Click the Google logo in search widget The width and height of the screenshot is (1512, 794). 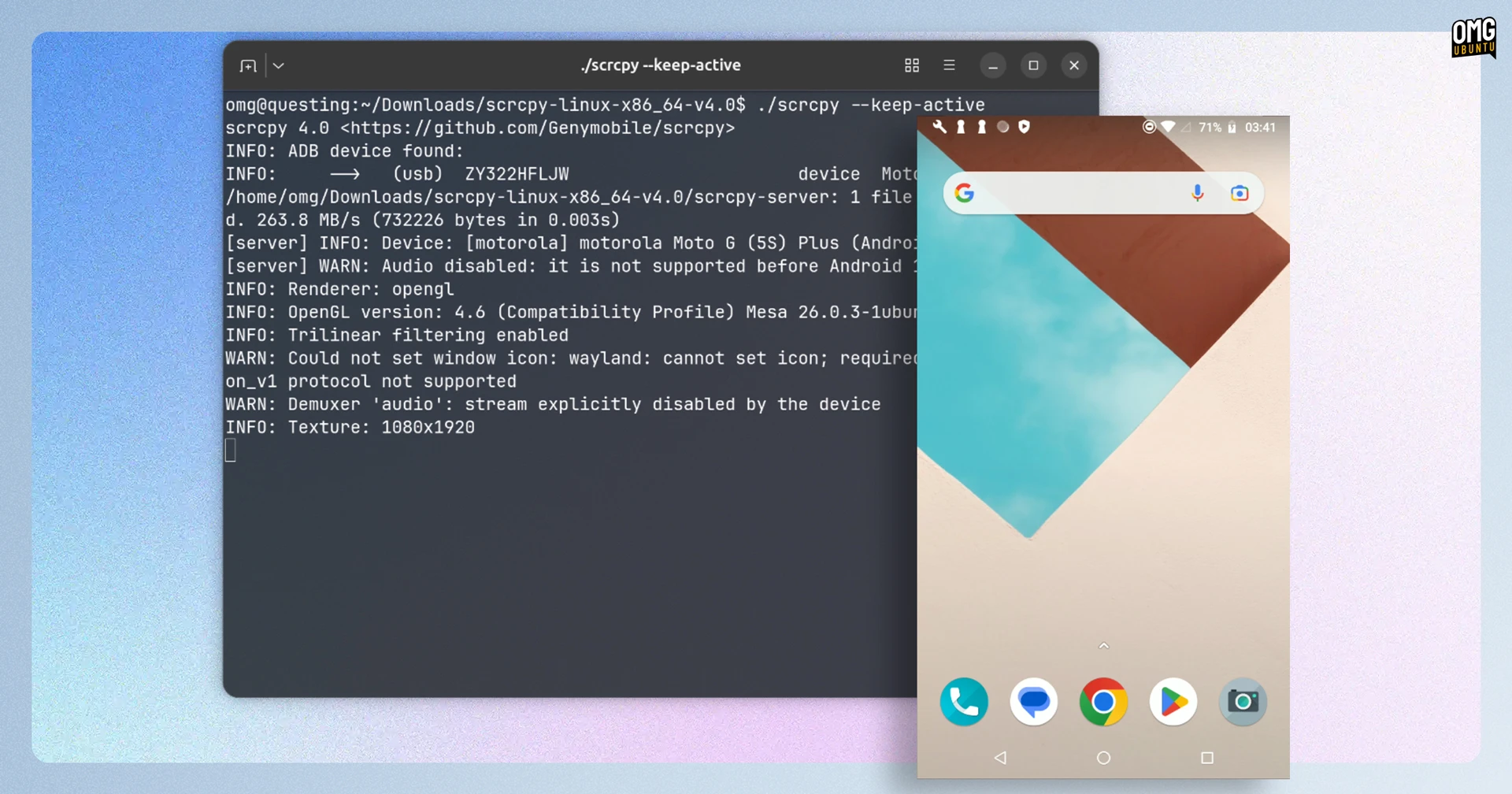pyautogui.click(x=965, y=193)
